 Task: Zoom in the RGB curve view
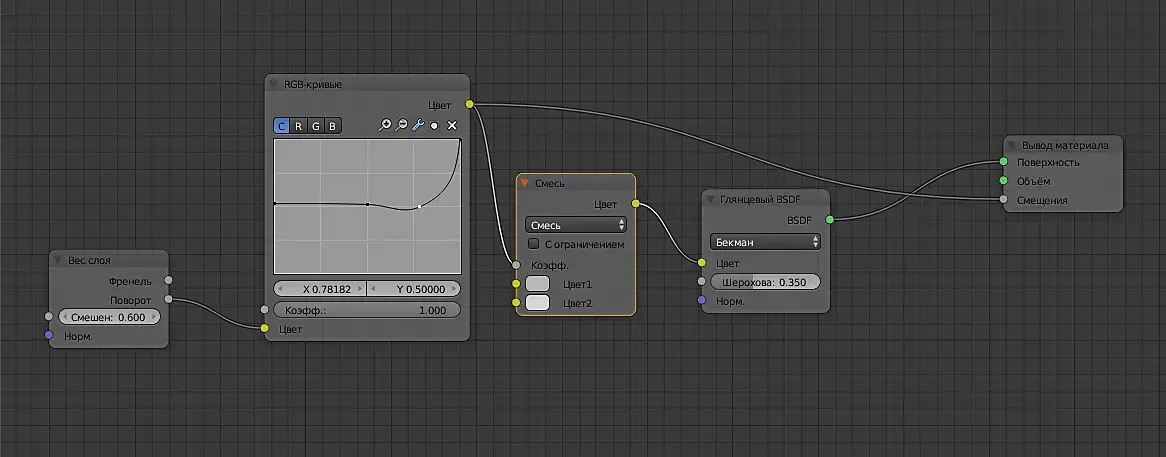click(x=384, y=126)
